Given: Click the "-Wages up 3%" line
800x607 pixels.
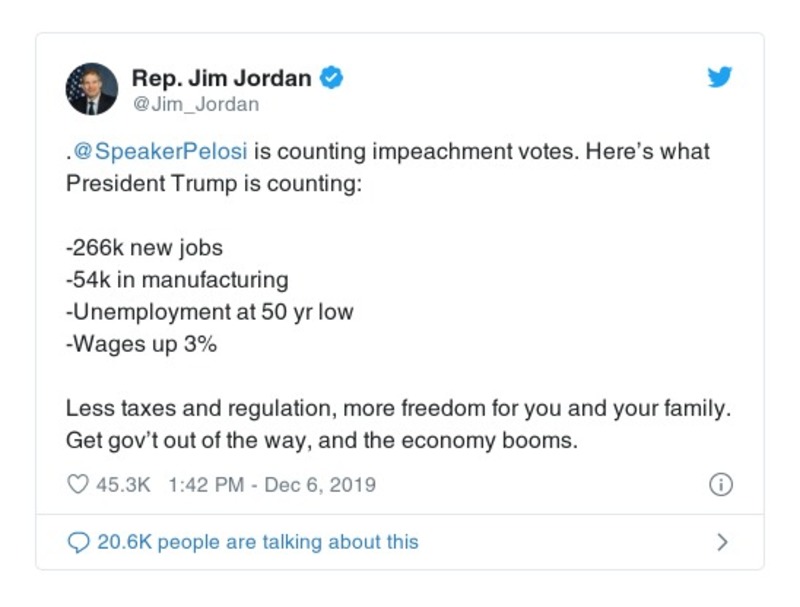Looking at the screenshot, I should [141, 343].
